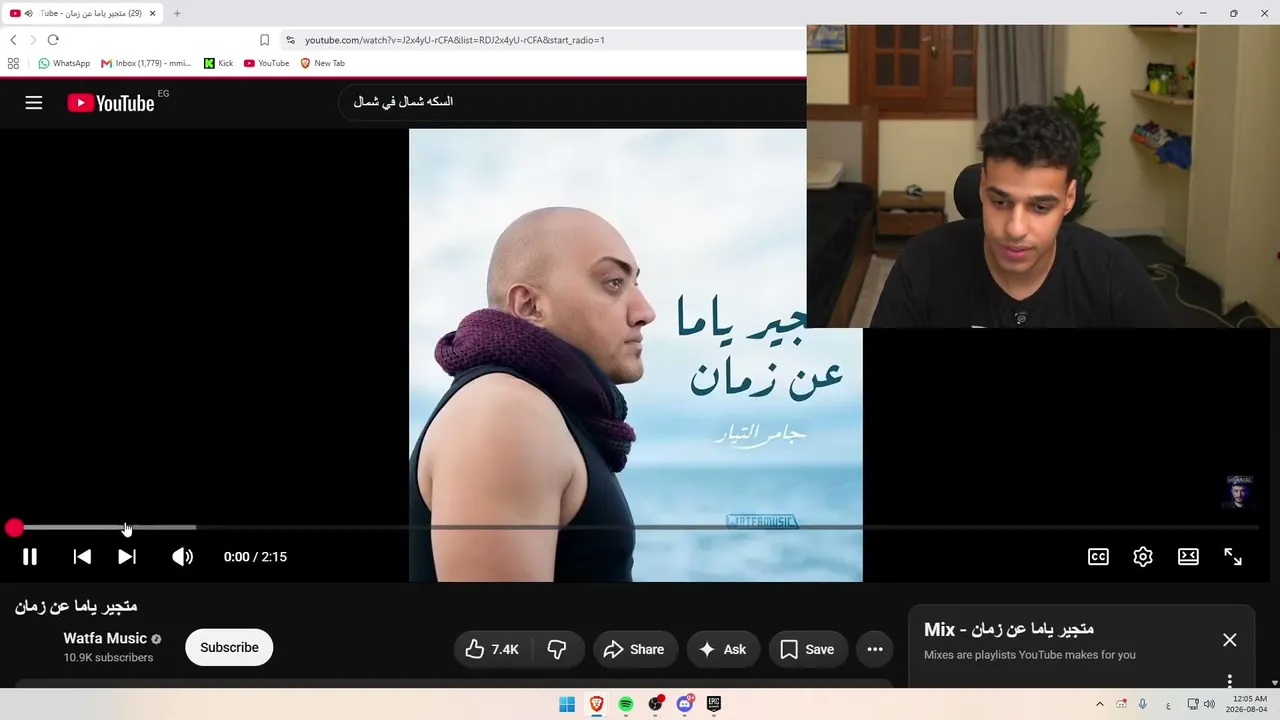
Task: Click the YouTube search field
Action: click(572, 102)
